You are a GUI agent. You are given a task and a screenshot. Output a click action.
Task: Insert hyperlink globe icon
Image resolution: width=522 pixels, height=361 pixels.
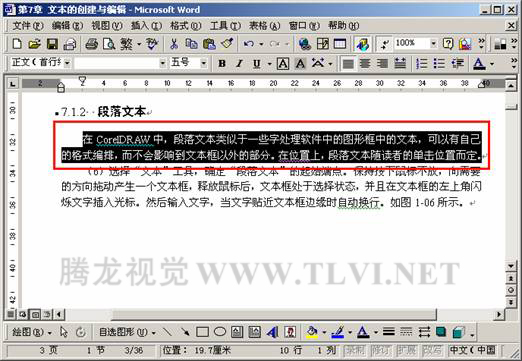click(305, 44)
